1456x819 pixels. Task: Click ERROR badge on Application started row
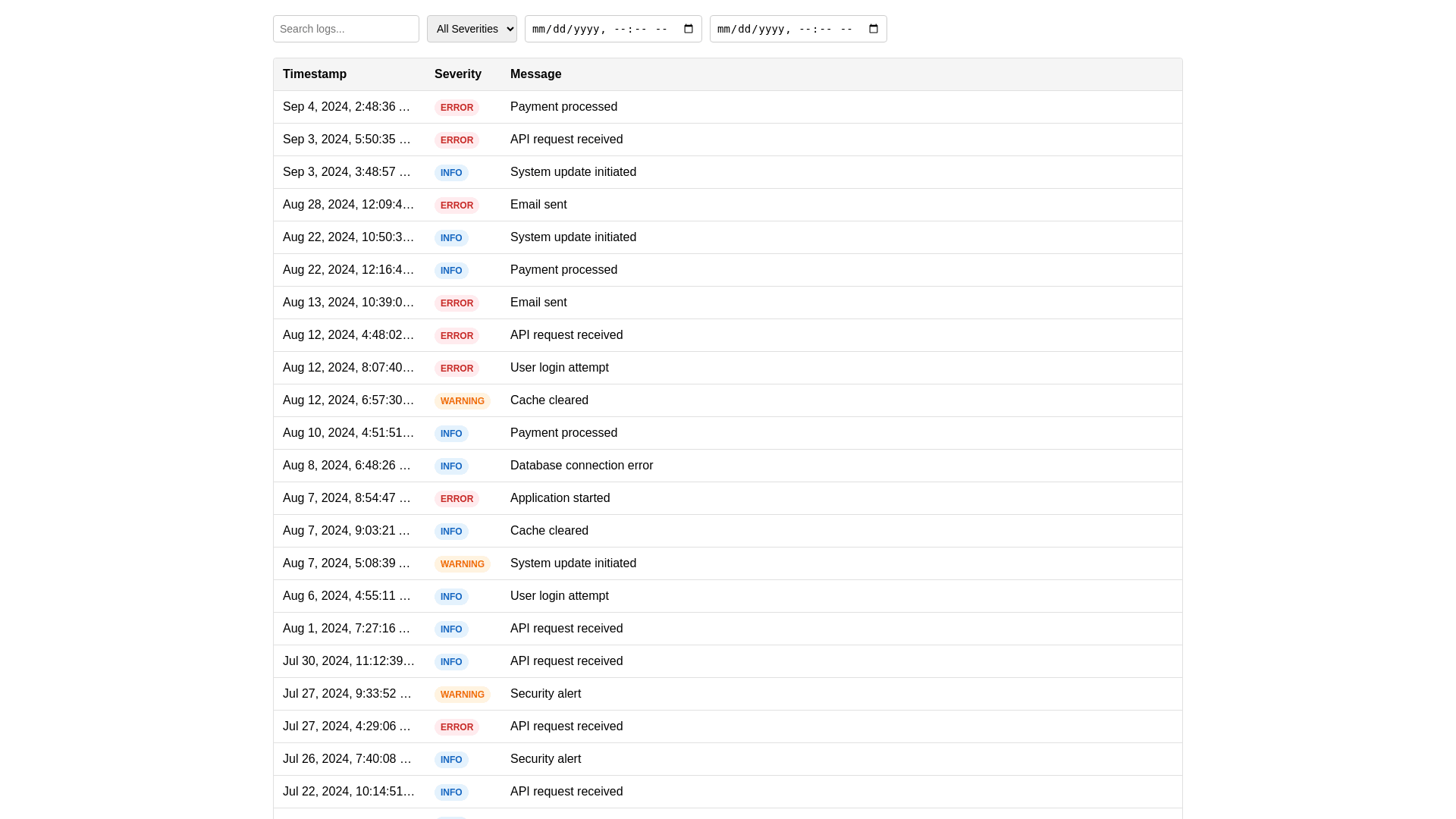(457, 499)
